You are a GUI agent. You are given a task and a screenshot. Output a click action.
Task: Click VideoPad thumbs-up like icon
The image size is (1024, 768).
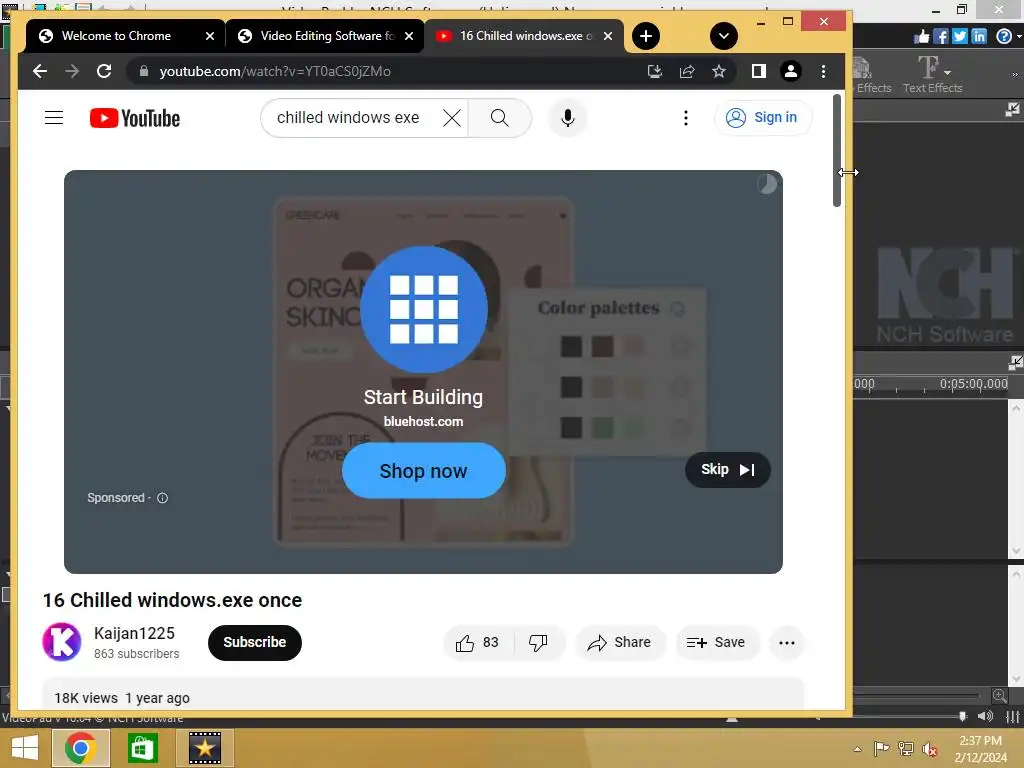[921, 37]
